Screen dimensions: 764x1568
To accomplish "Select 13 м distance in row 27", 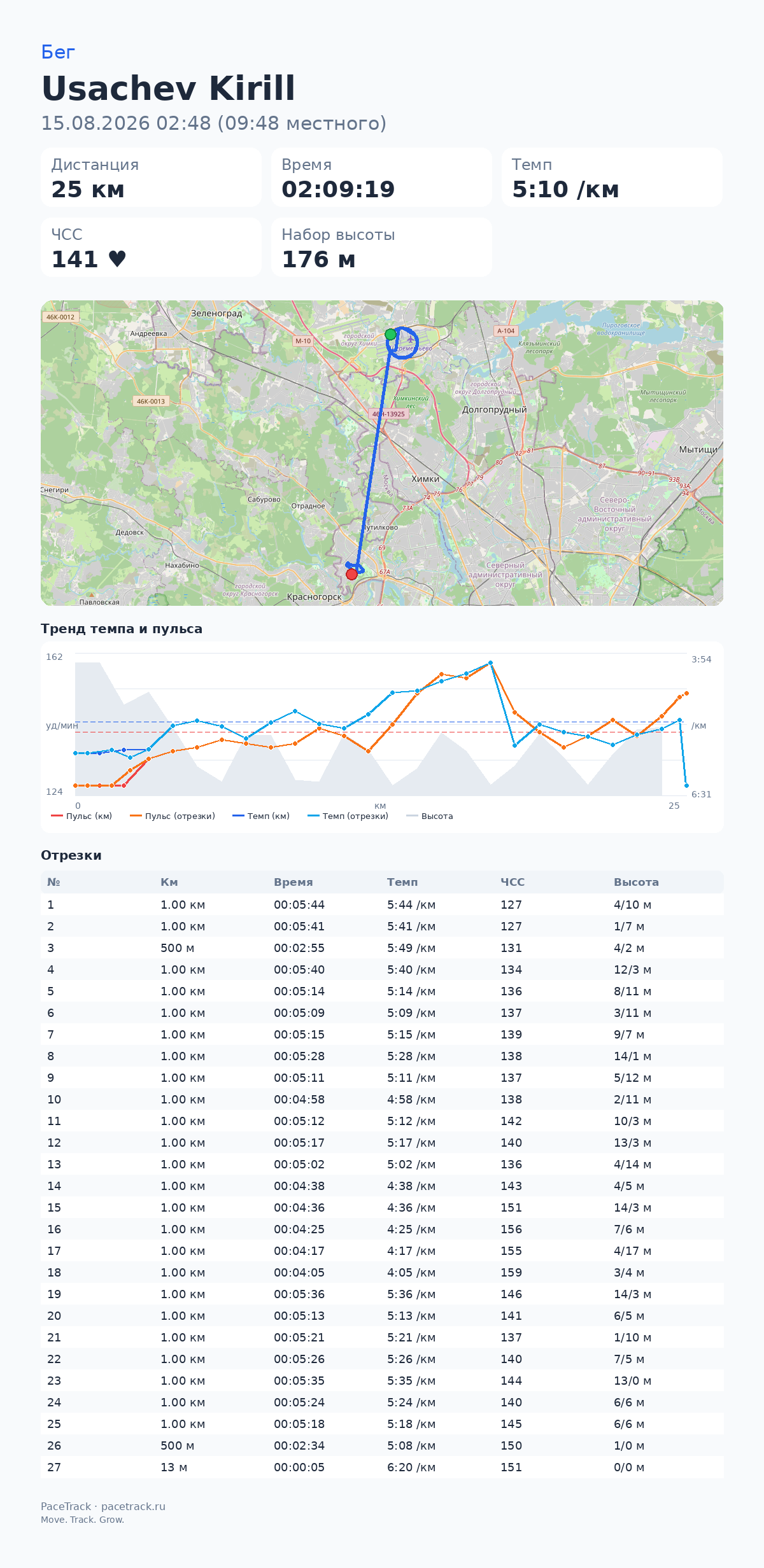I will [174, 1467].
